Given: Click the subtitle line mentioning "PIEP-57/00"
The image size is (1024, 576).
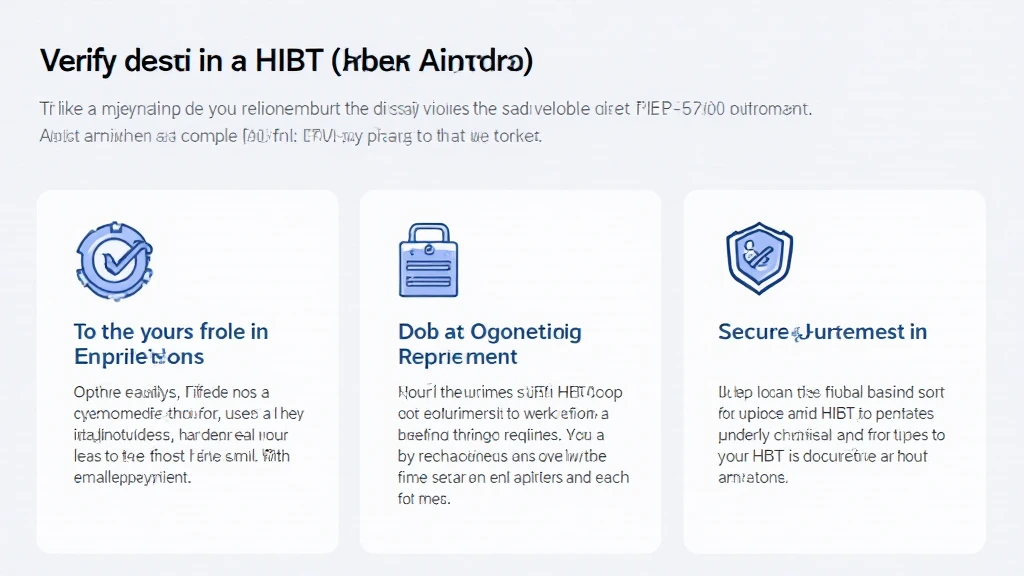Looking at the screenshot, I should 426,108.
